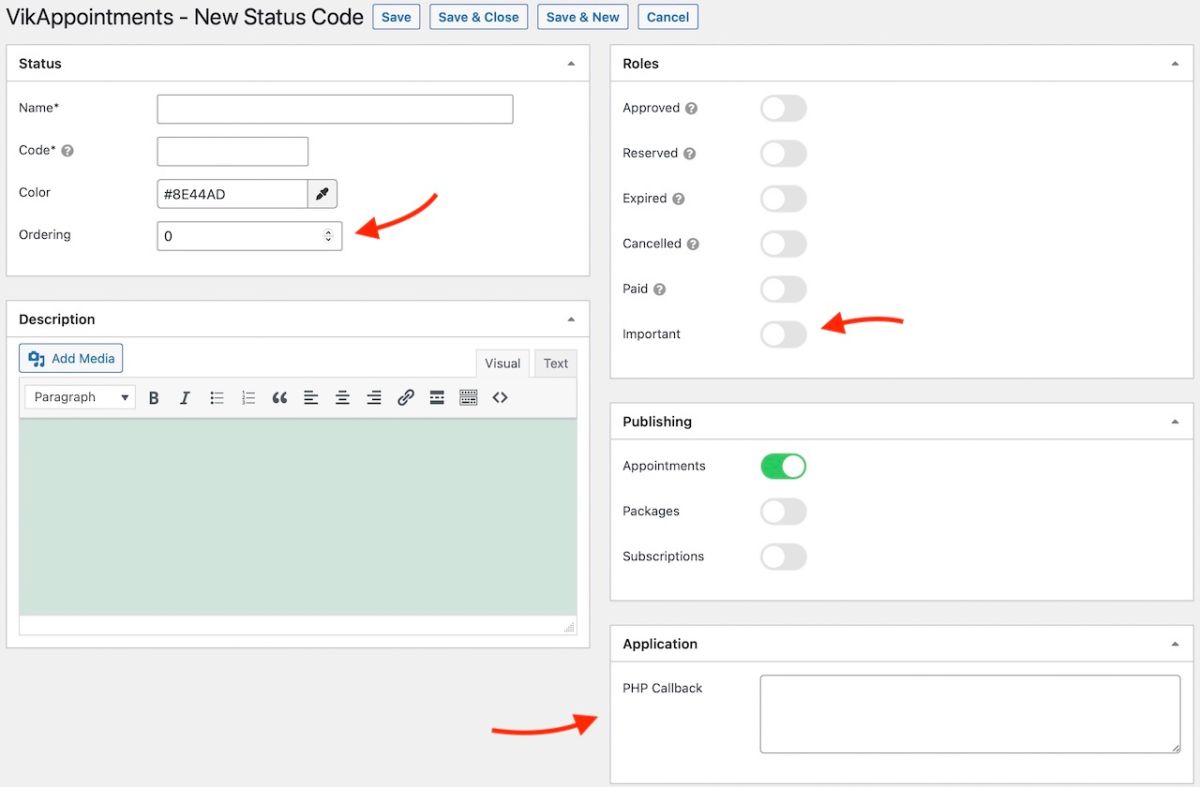Viewport: 1200px width, 787px height.
Task: Align text left in the editor
Action: click(311, 398)
